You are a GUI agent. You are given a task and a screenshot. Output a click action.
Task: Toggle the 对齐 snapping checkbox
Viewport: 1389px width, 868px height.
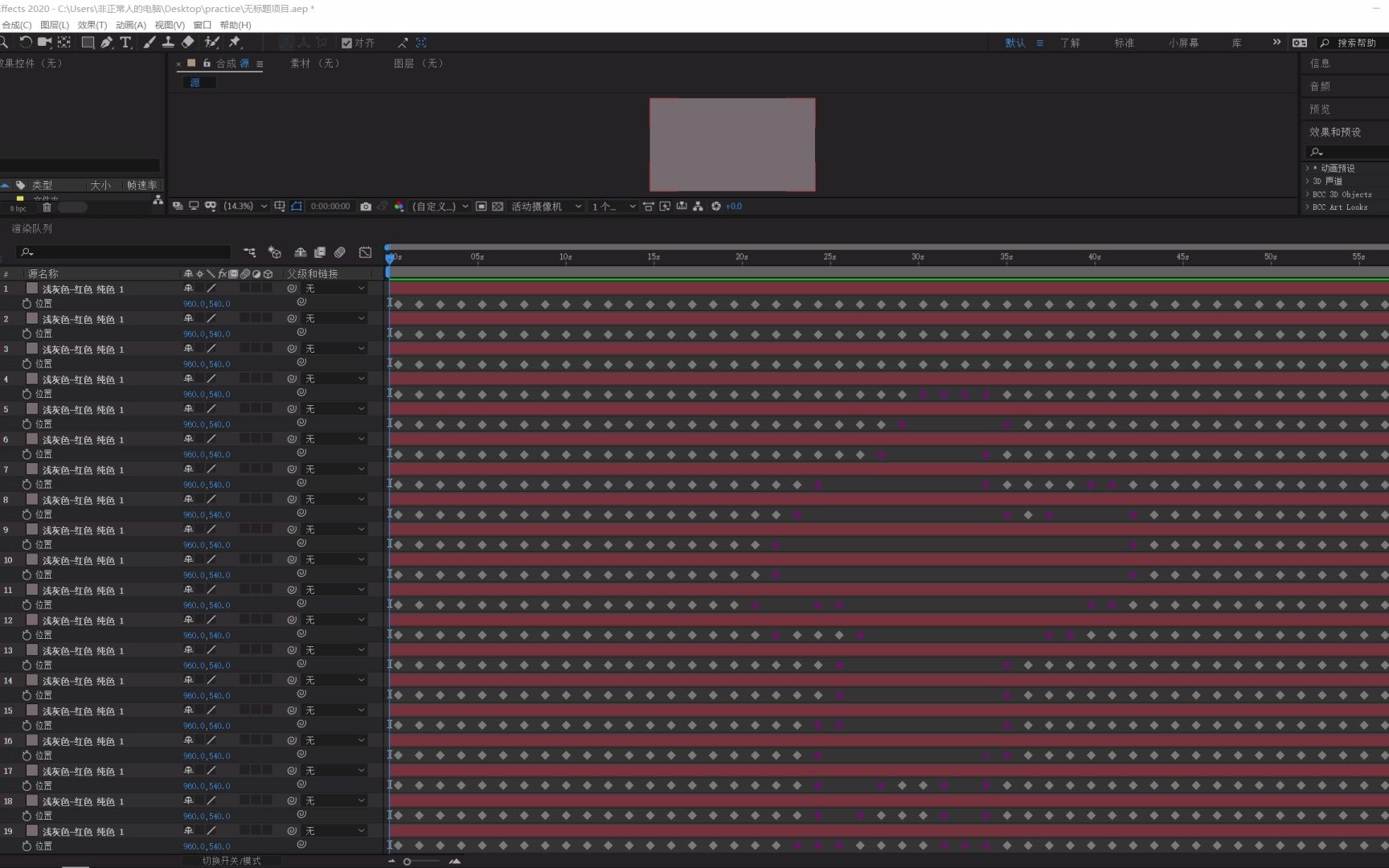346,43
